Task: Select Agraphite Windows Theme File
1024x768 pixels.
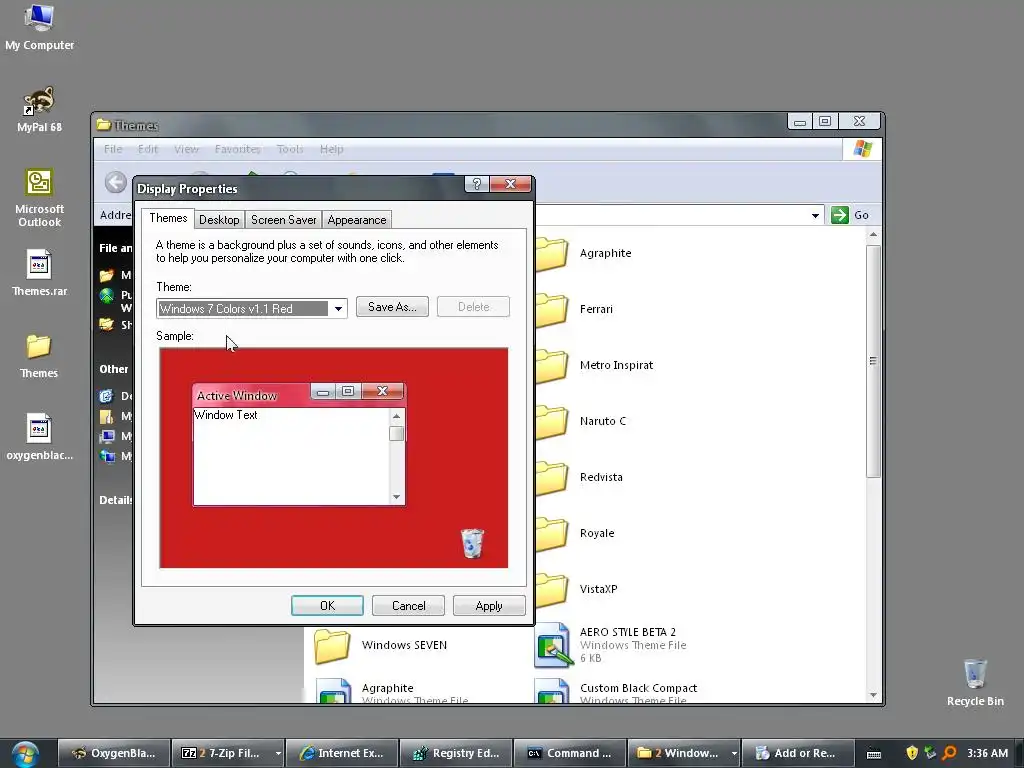Action: click(x=392, y=691)
